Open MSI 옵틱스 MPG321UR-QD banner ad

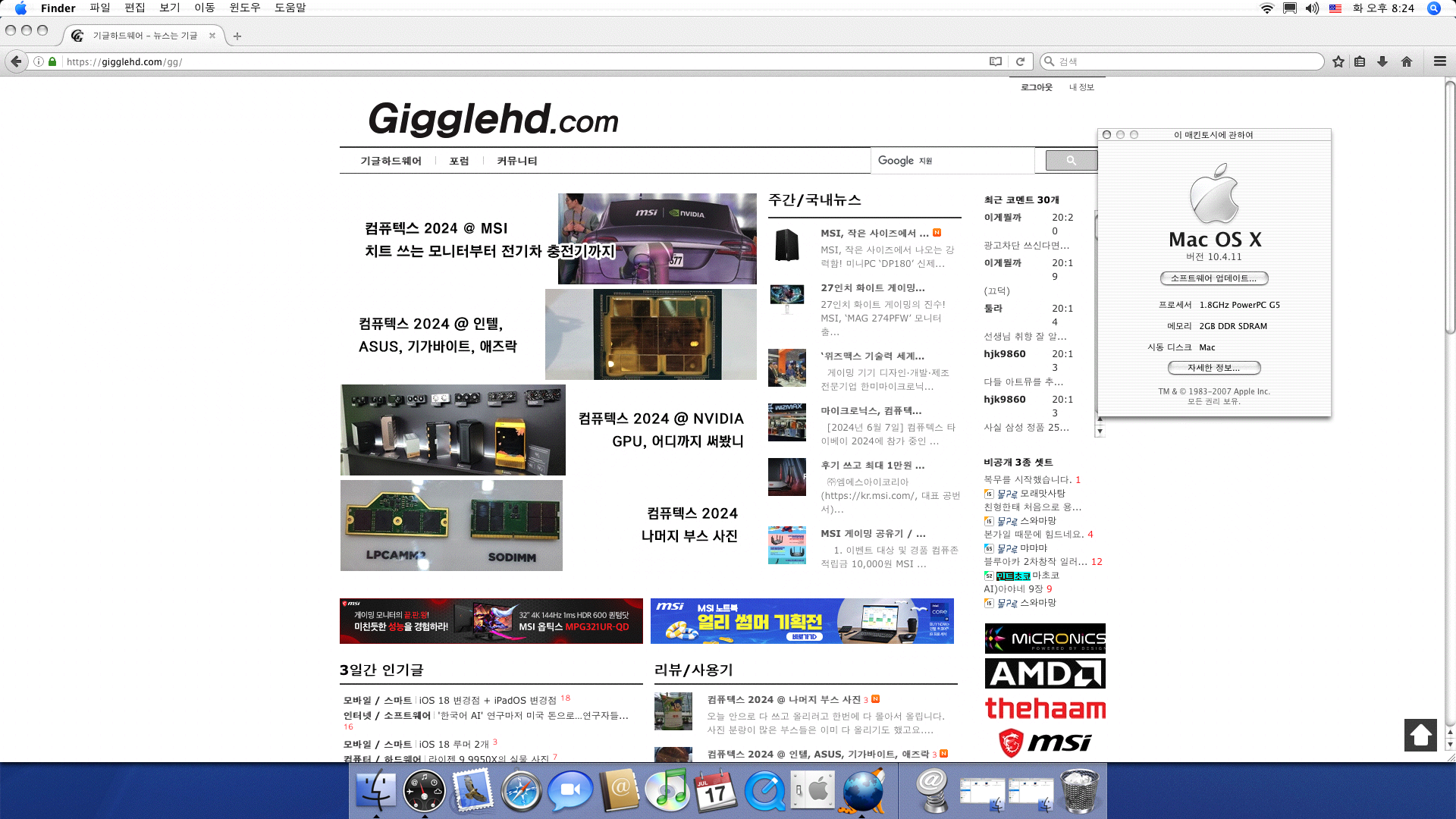[491, 621]
